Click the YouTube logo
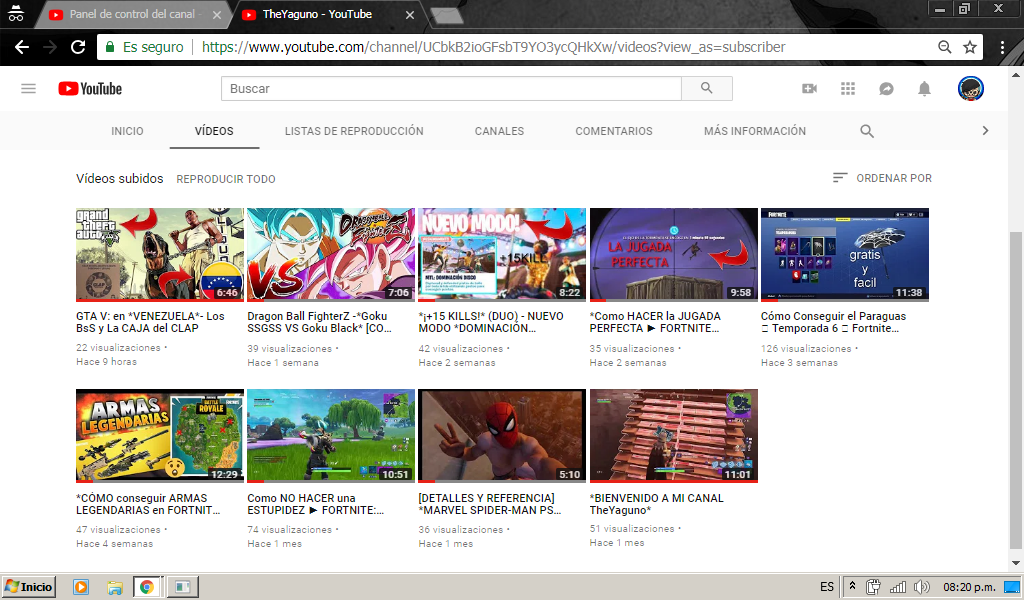 90,89
